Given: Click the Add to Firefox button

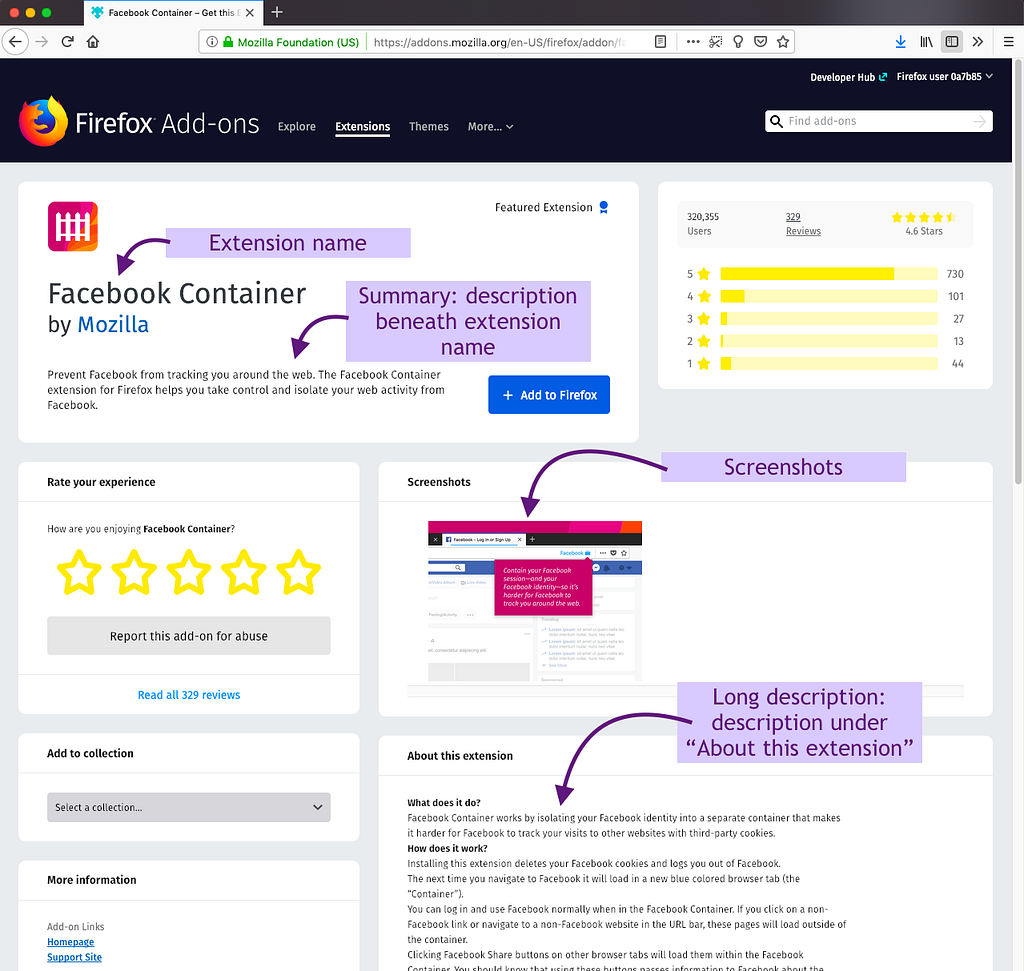Looking at the screenshot, I should coord(549,394).
